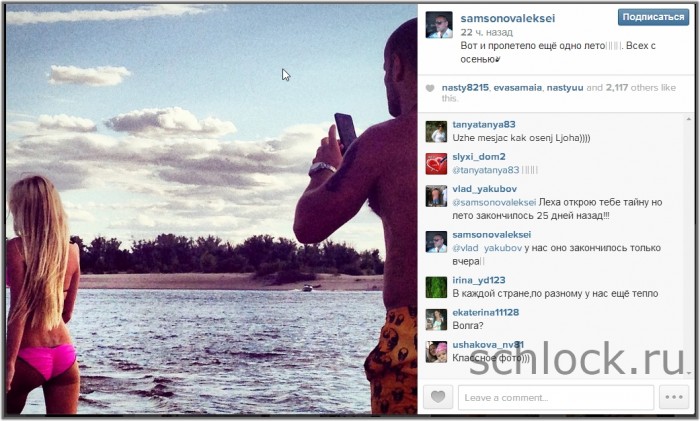Open ushakova_nv81 commenter username
The height and width of the screenshot is (421, 700).
click(x=488, y=345)
